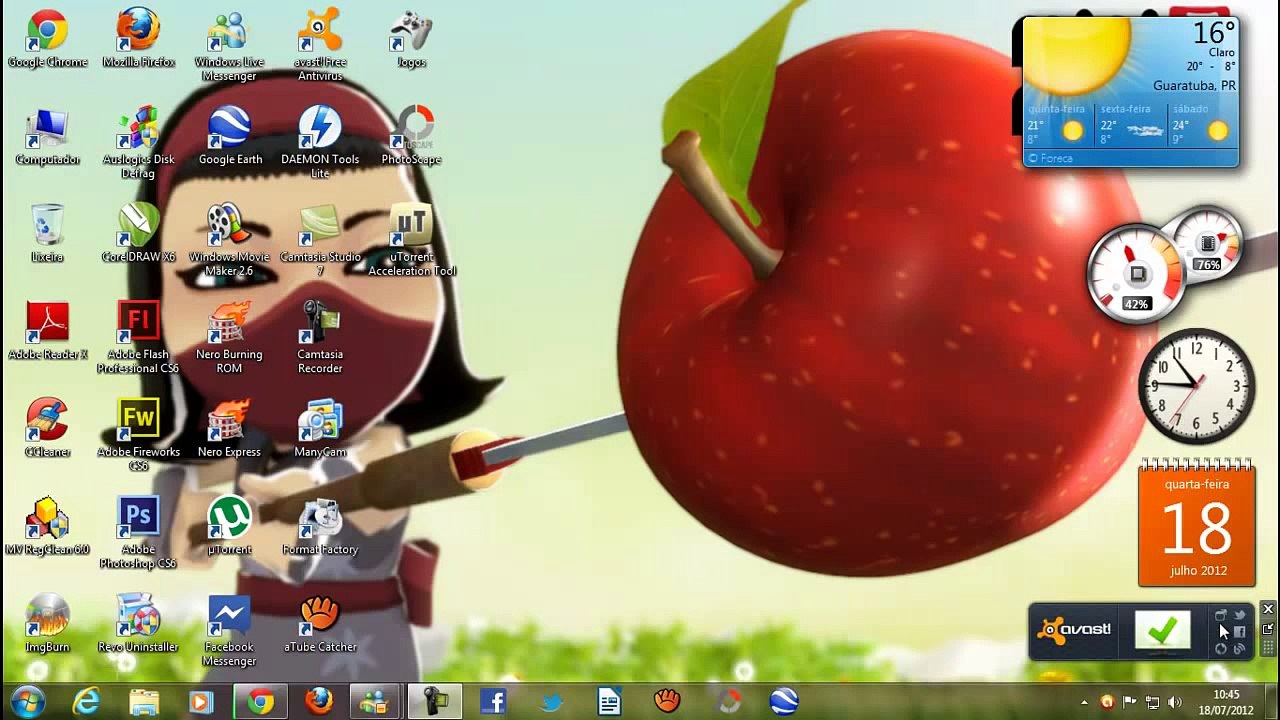Open the Twitter bird taskbar shortcut

pyautogui.click(x=551, y=702)
